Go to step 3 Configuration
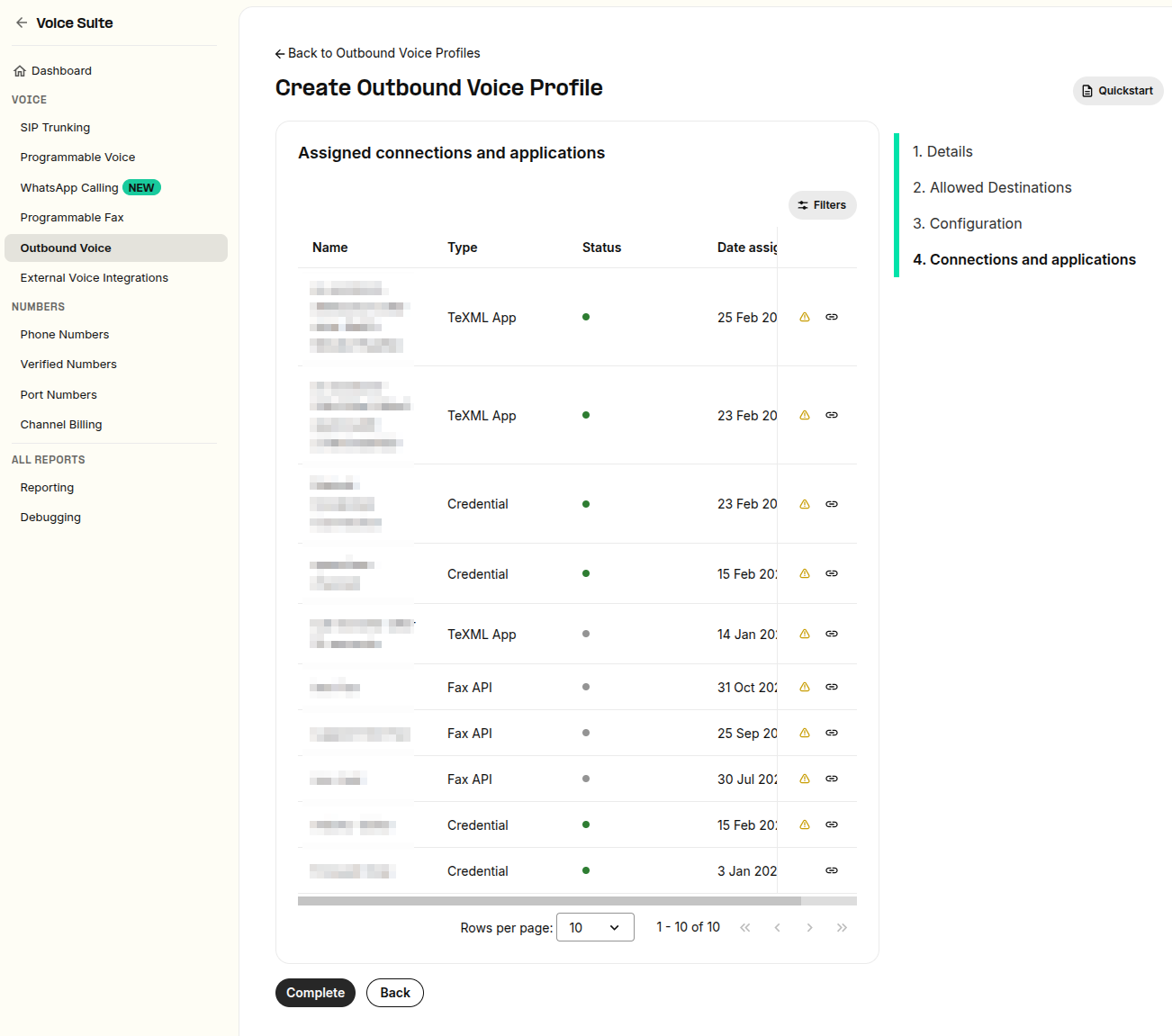The height and width of the screenshot is (1036, 1172). coord(968,223)
